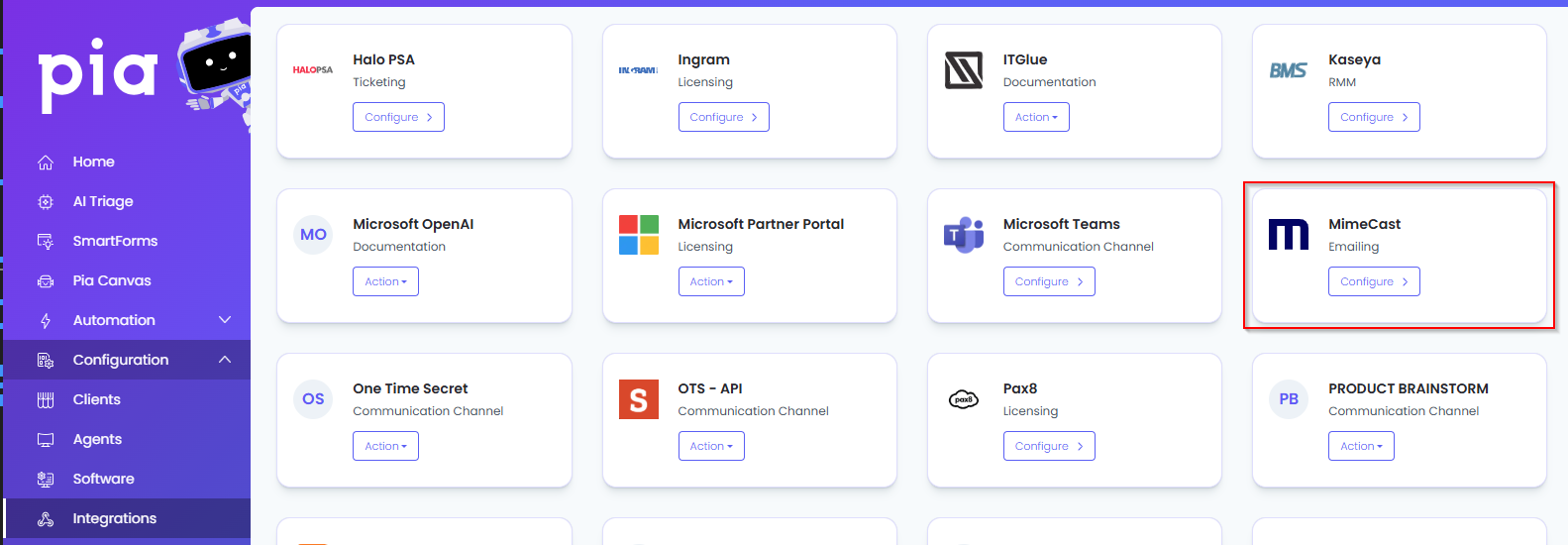Screen dimensions: 1568x545
Task: Click the Halo PSA logo
Action: click(x=313, y=70)
